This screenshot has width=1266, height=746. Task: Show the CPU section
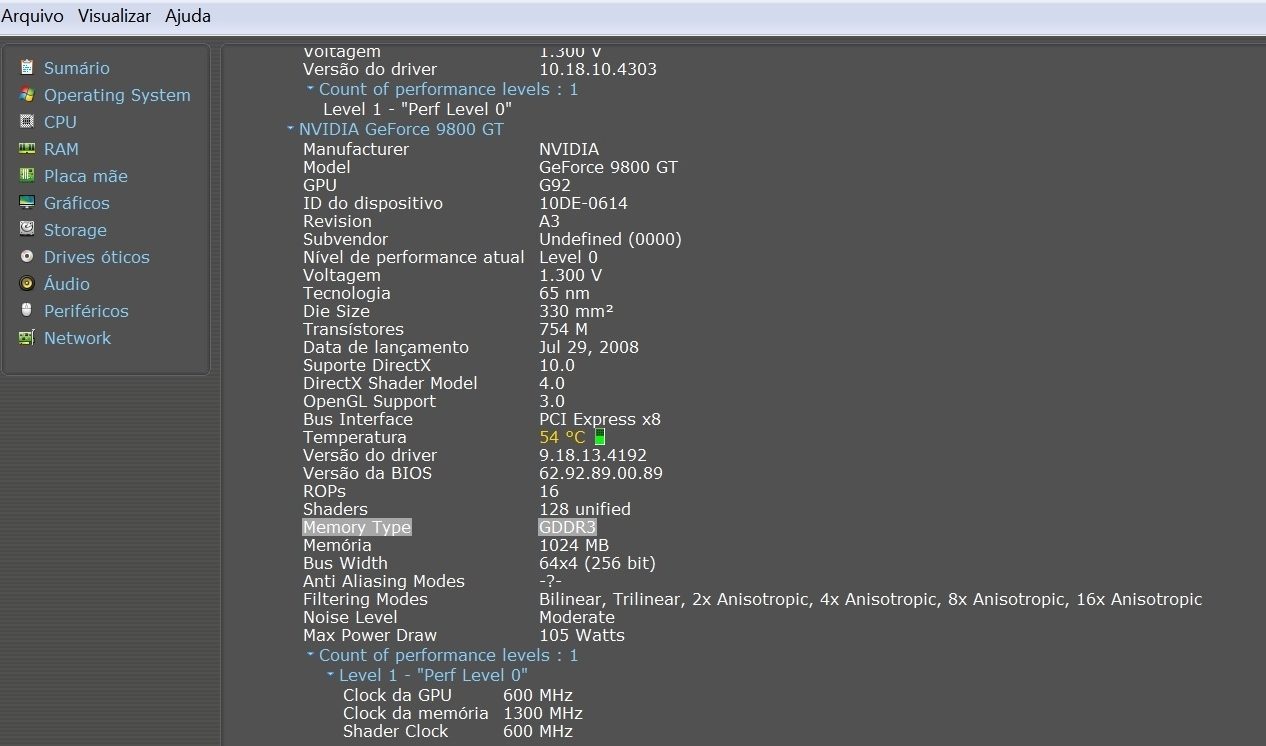click(x=60, y=122)
